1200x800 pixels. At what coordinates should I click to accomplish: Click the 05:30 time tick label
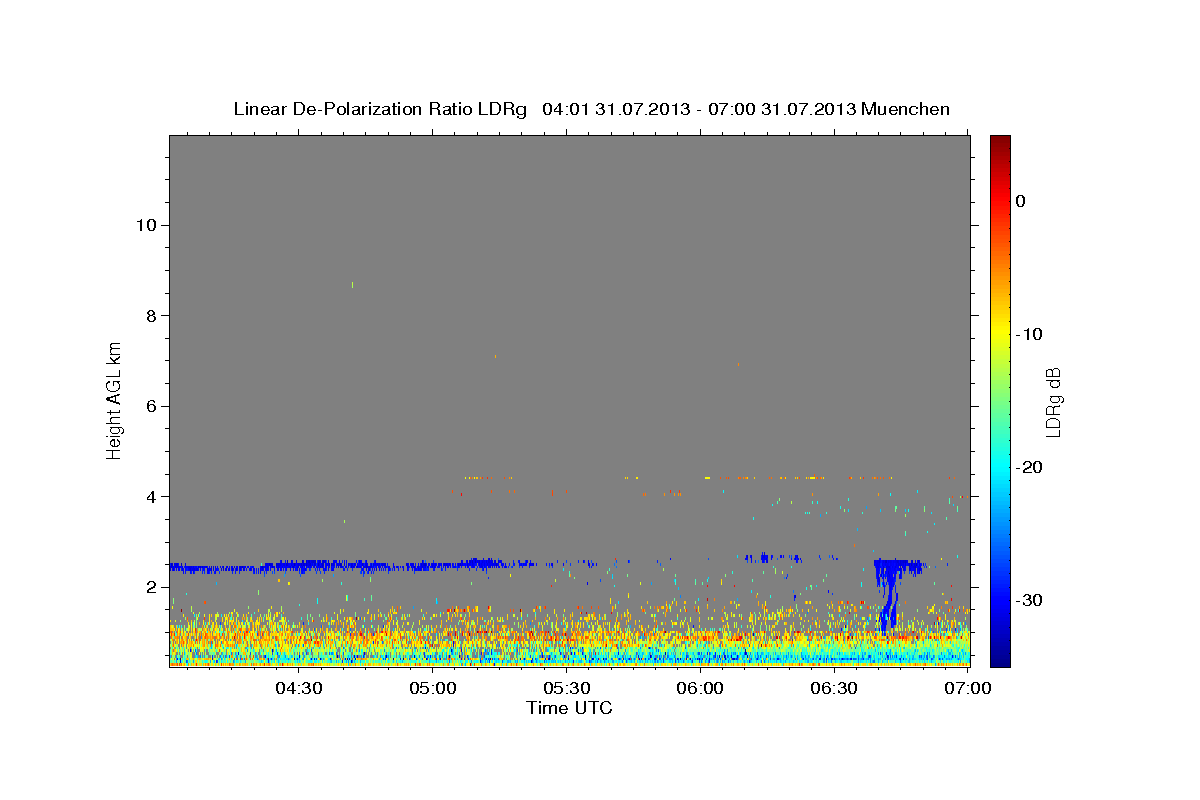pyautogui.click(x=566, y=689)
